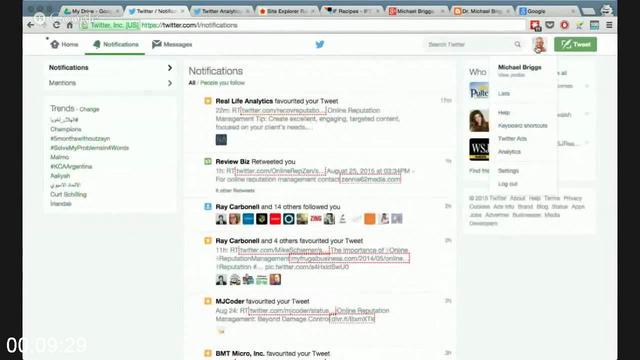Open the browser home page icon
The height and width of the screenshot is (360, 640).
point(70,25)
